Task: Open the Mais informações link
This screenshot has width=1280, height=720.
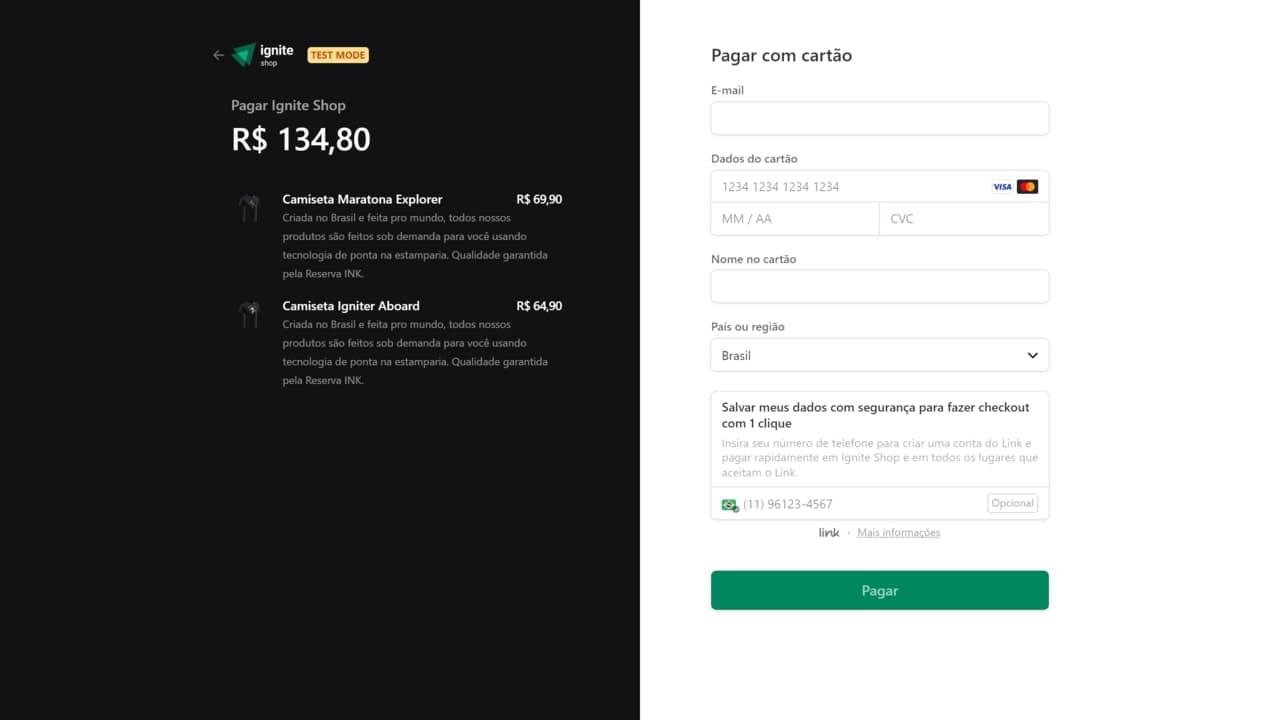Action: 897,532
